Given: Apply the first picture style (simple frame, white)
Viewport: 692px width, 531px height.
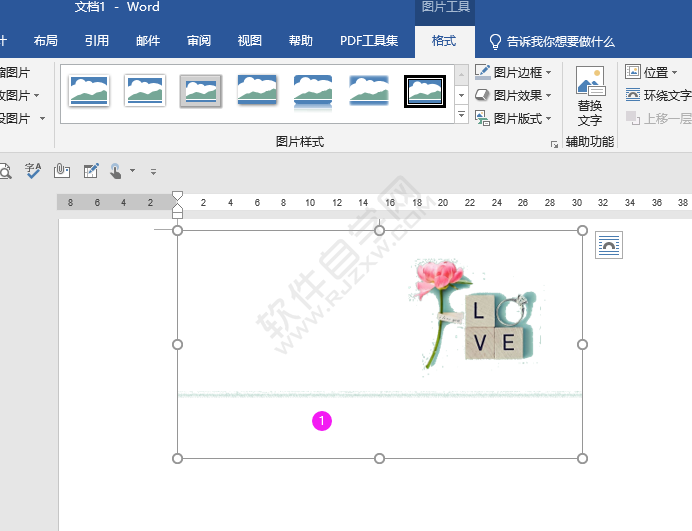Looking at the screenshot, I should (x=89, y=90).
